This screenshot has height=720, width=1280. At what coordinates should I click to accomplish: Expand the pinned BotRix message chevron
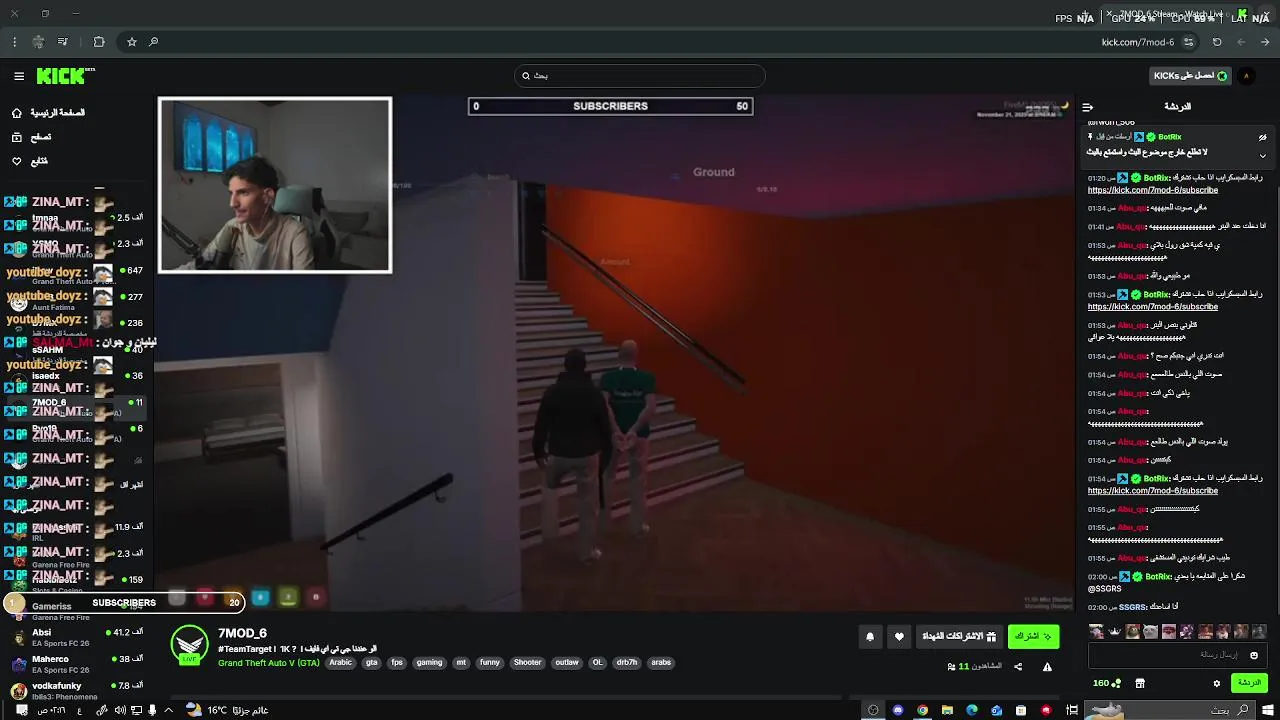1262,155
